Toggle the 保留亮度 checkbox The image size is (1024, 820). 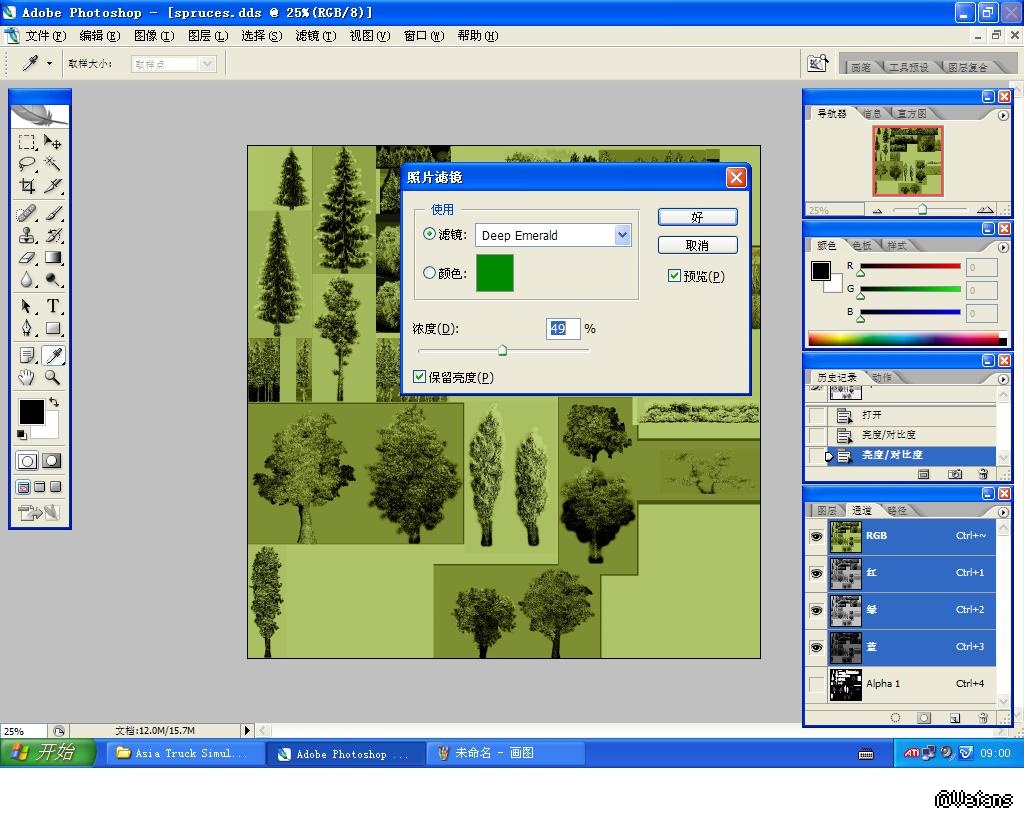420,377
